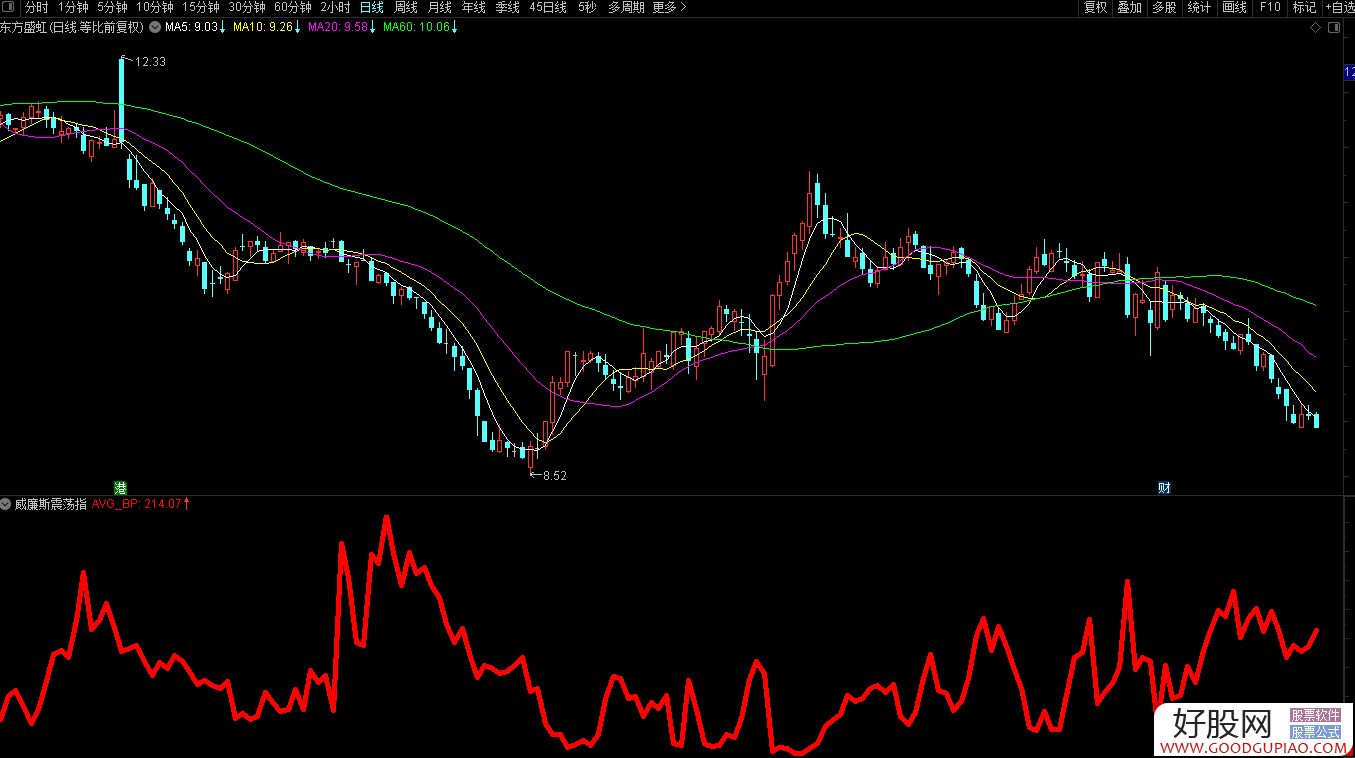Switch to 周线 weekly chart
The width and height of the screenshot is (1355, 758).
click(406, 7)
